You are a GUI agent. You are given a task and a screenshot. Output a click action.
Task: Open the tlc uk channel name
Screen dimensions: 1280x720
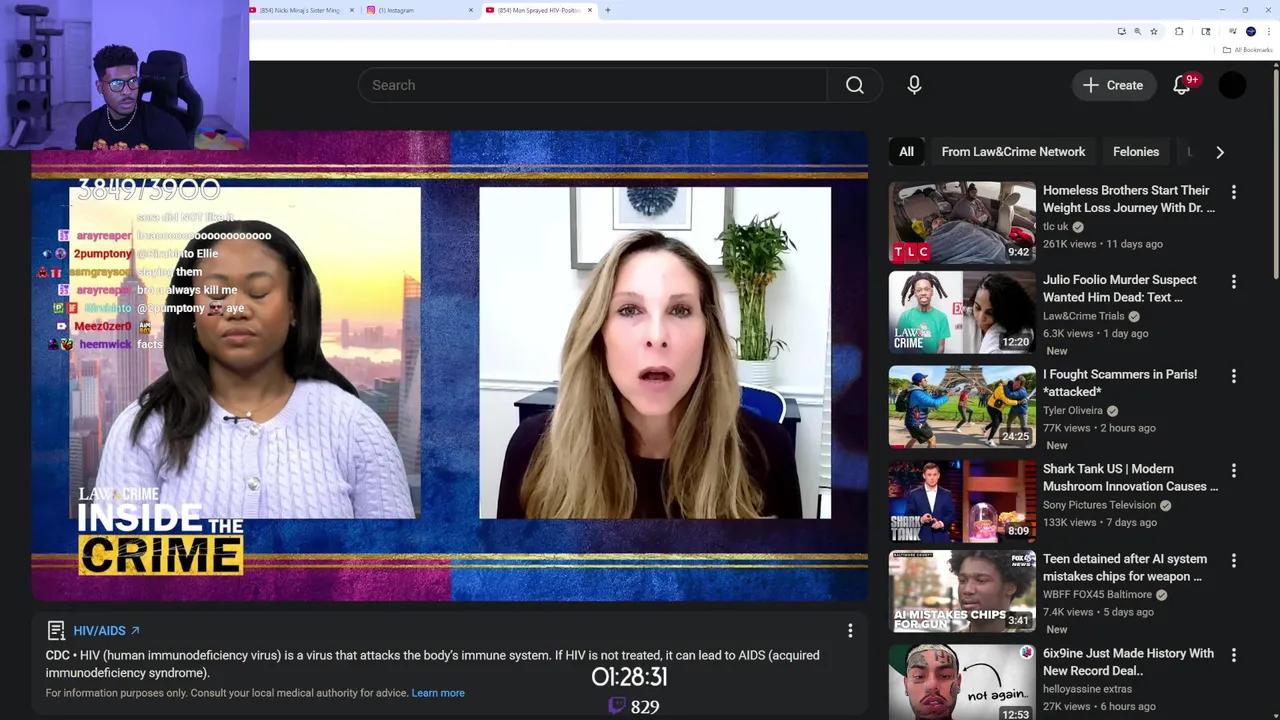[1056, 227]
